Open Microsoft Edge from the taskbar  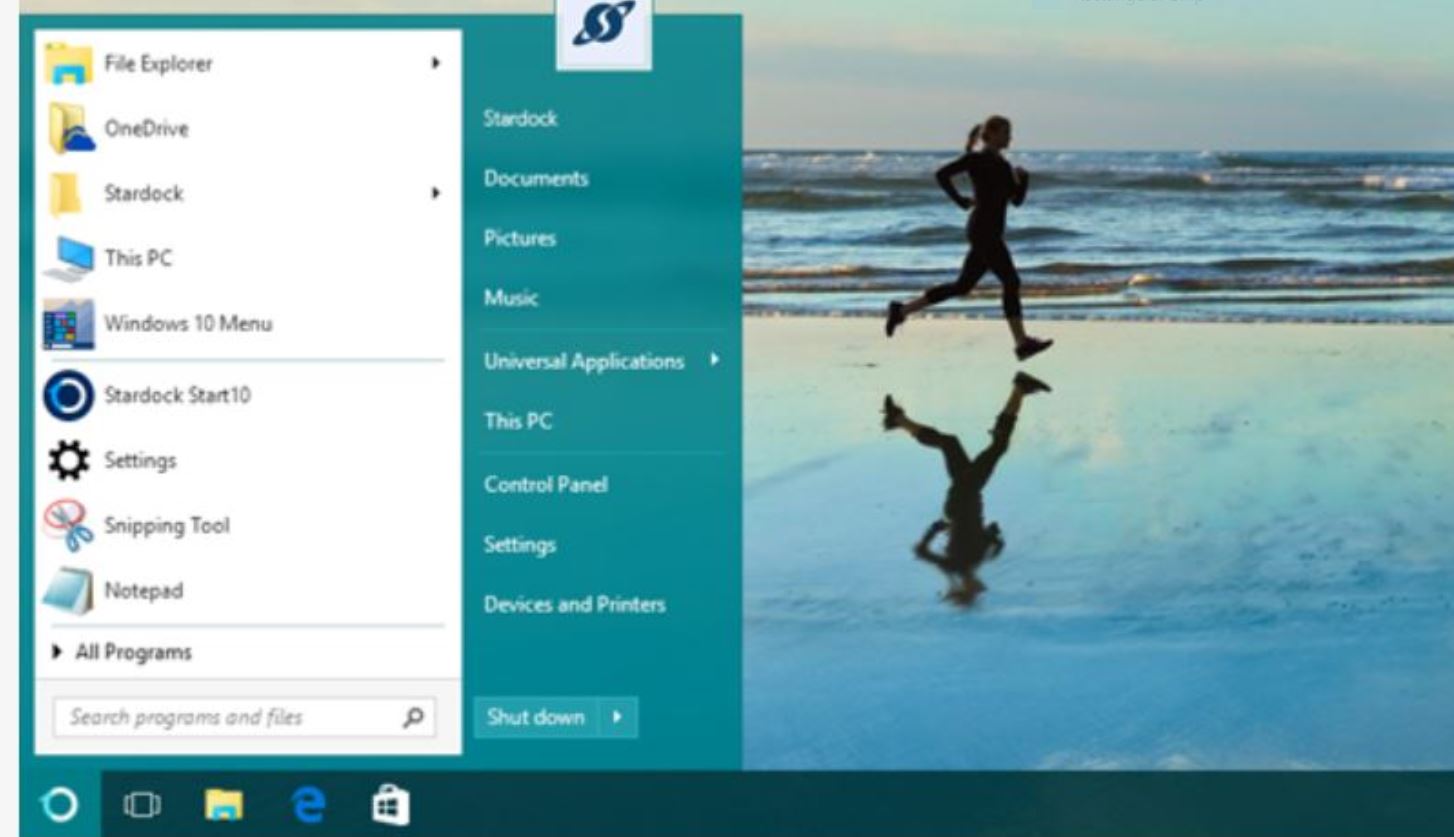309,804
